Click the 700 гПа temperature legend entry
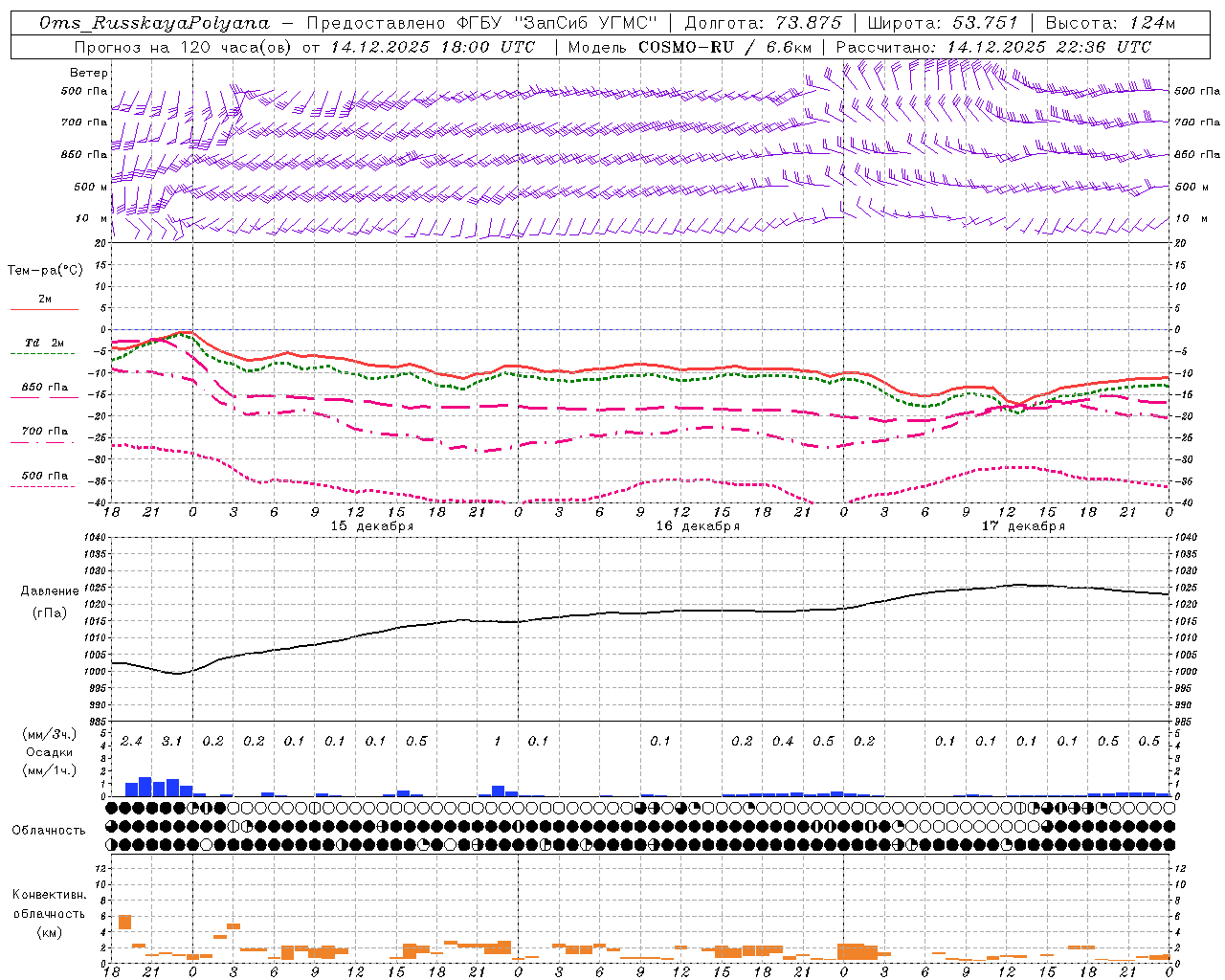Viewport: 1225px width, 980px height. pyautogui.click(x=45, y=432)
